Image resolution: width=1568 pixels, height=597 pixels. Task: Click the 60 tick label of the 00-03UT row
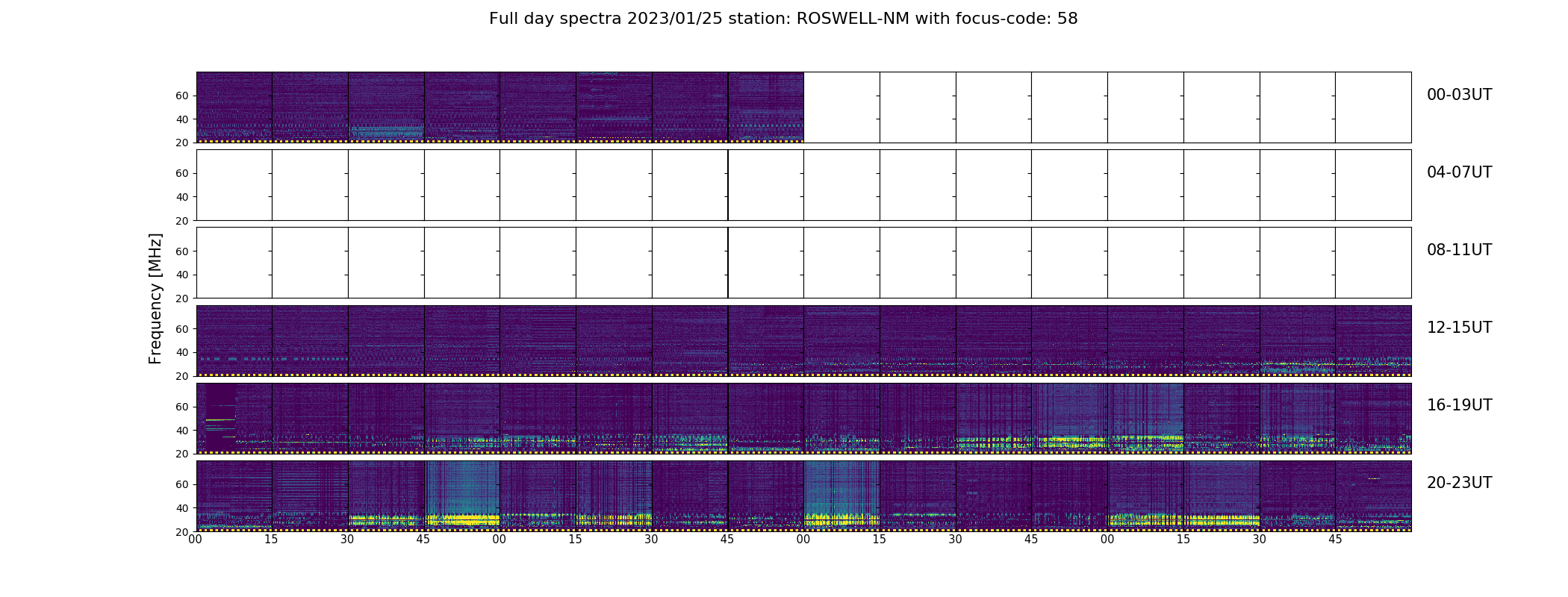[x=182, y=96]
